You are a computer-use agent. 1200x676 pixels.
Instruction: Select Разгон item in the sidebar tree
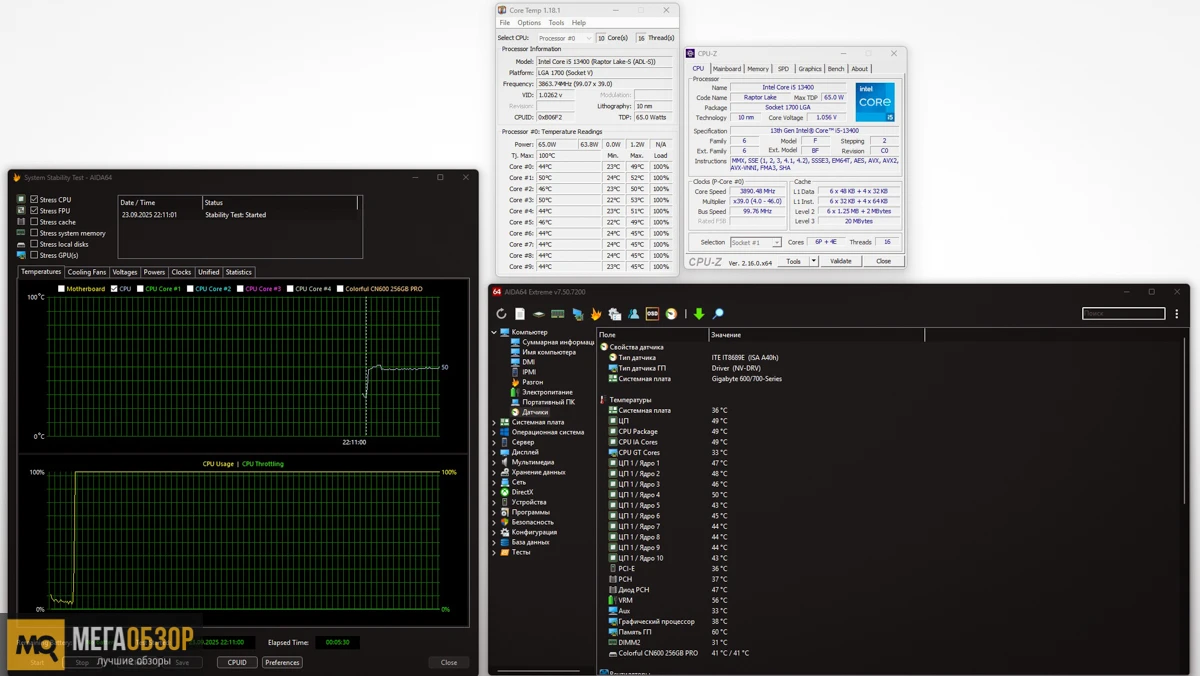pyautogui.click(x=532, y=382)
